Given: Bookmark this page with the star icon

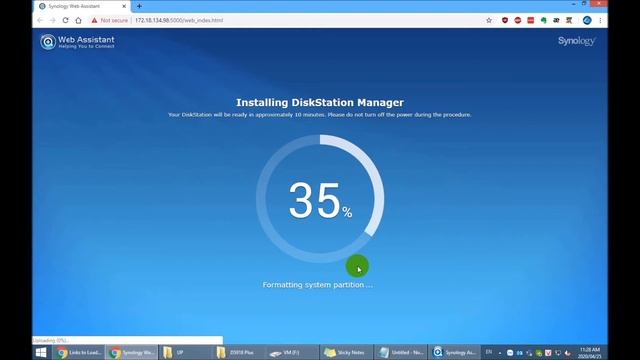Looking at the screenshot, I should tap(489, 20).
